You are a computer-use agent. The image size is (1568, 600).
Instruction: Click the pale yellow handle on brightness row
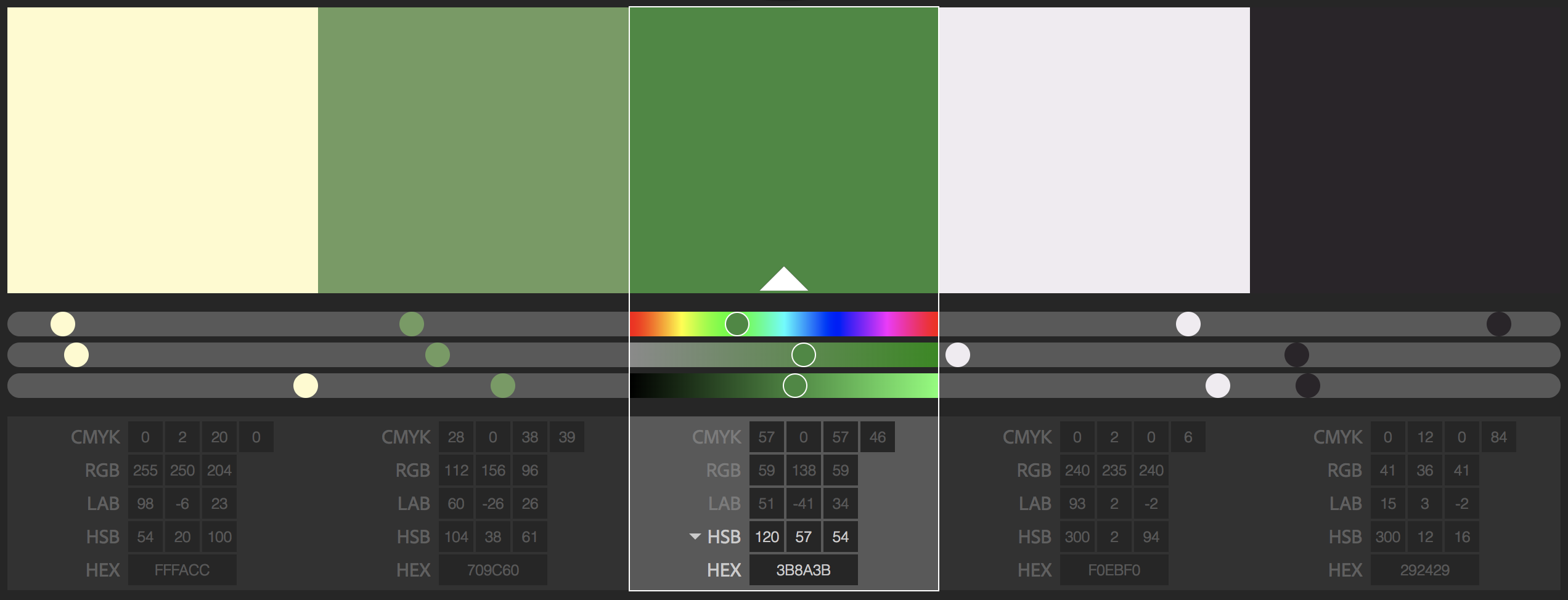(x=306, y=386)
